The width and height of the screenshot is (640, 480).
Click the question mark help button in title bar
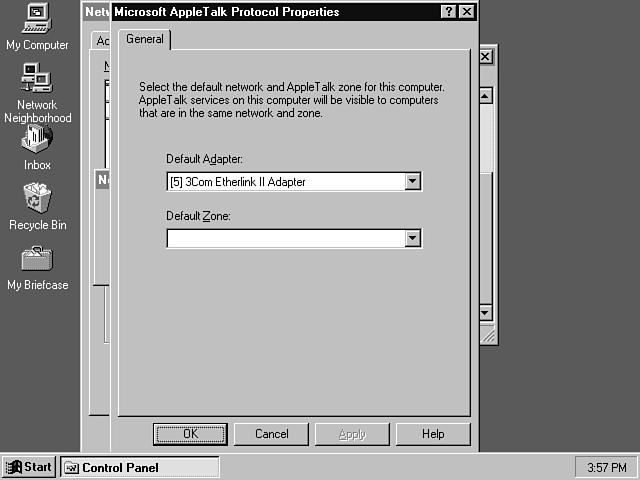(449, 12)
